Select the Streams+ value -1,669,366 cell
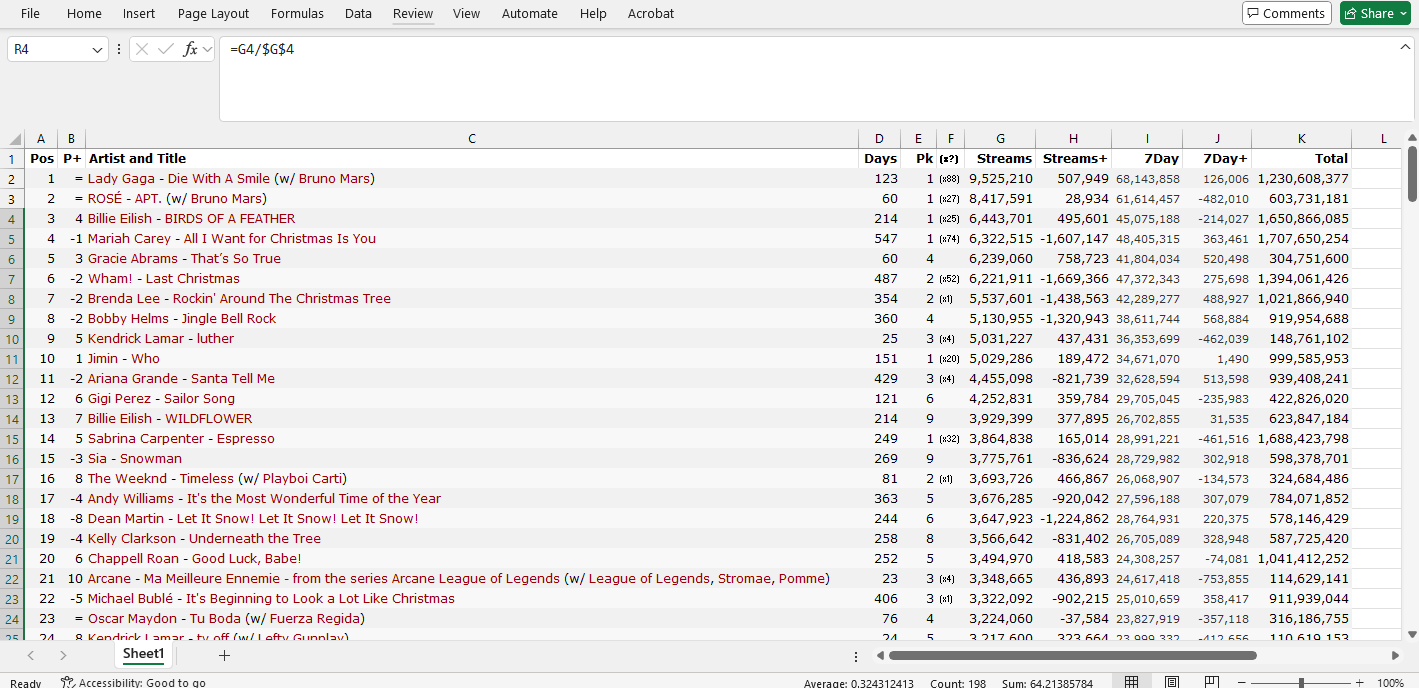Viewport: 1419px width, 688px height. coord(1073,279)
